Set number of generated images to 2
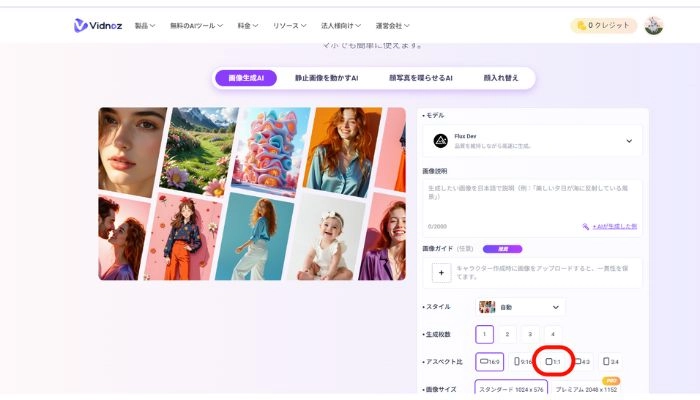This screenshot has width=700, height=400. pos(508,335)
